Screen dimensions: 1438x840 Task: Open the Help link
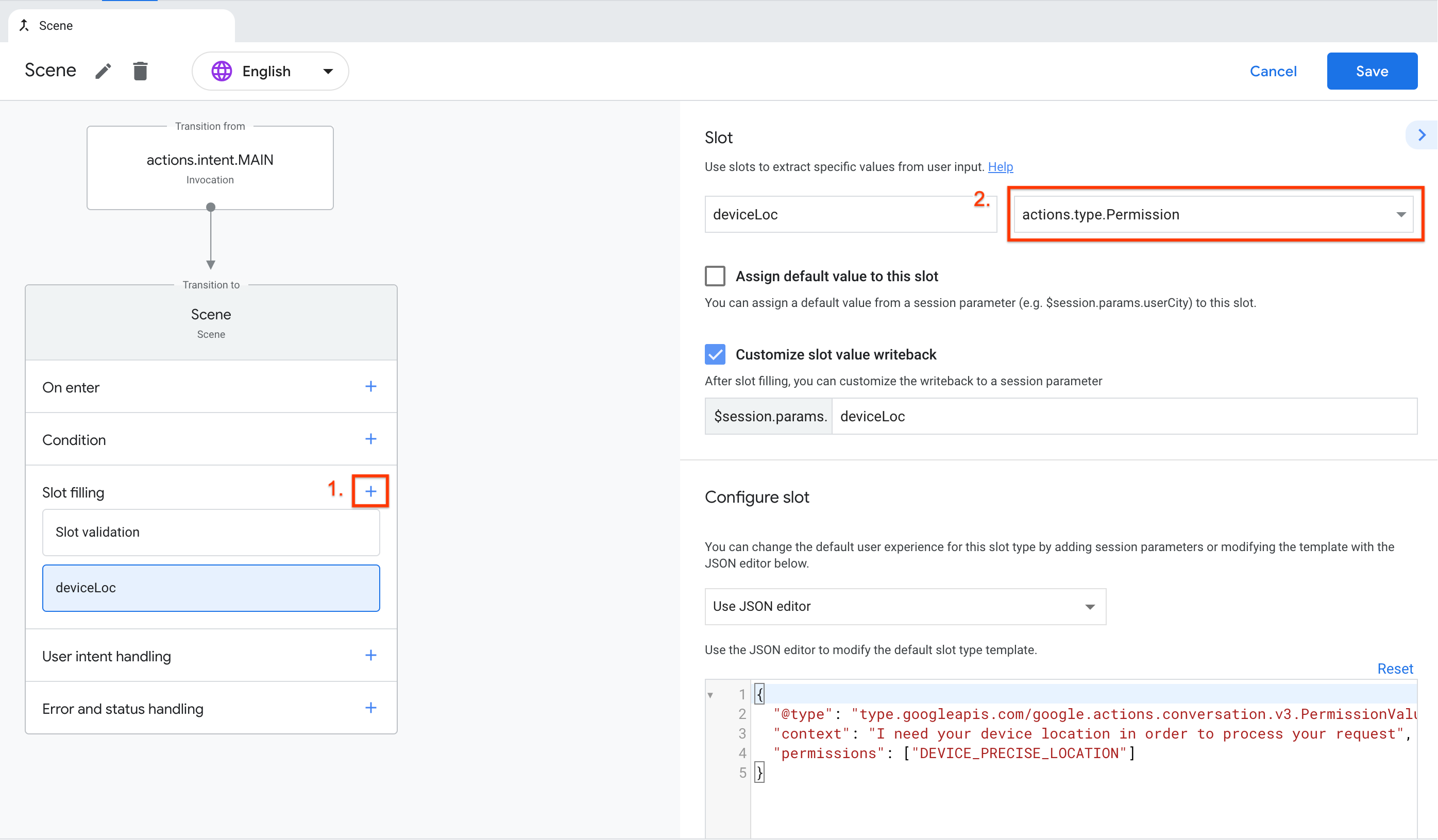[1001, 166]
